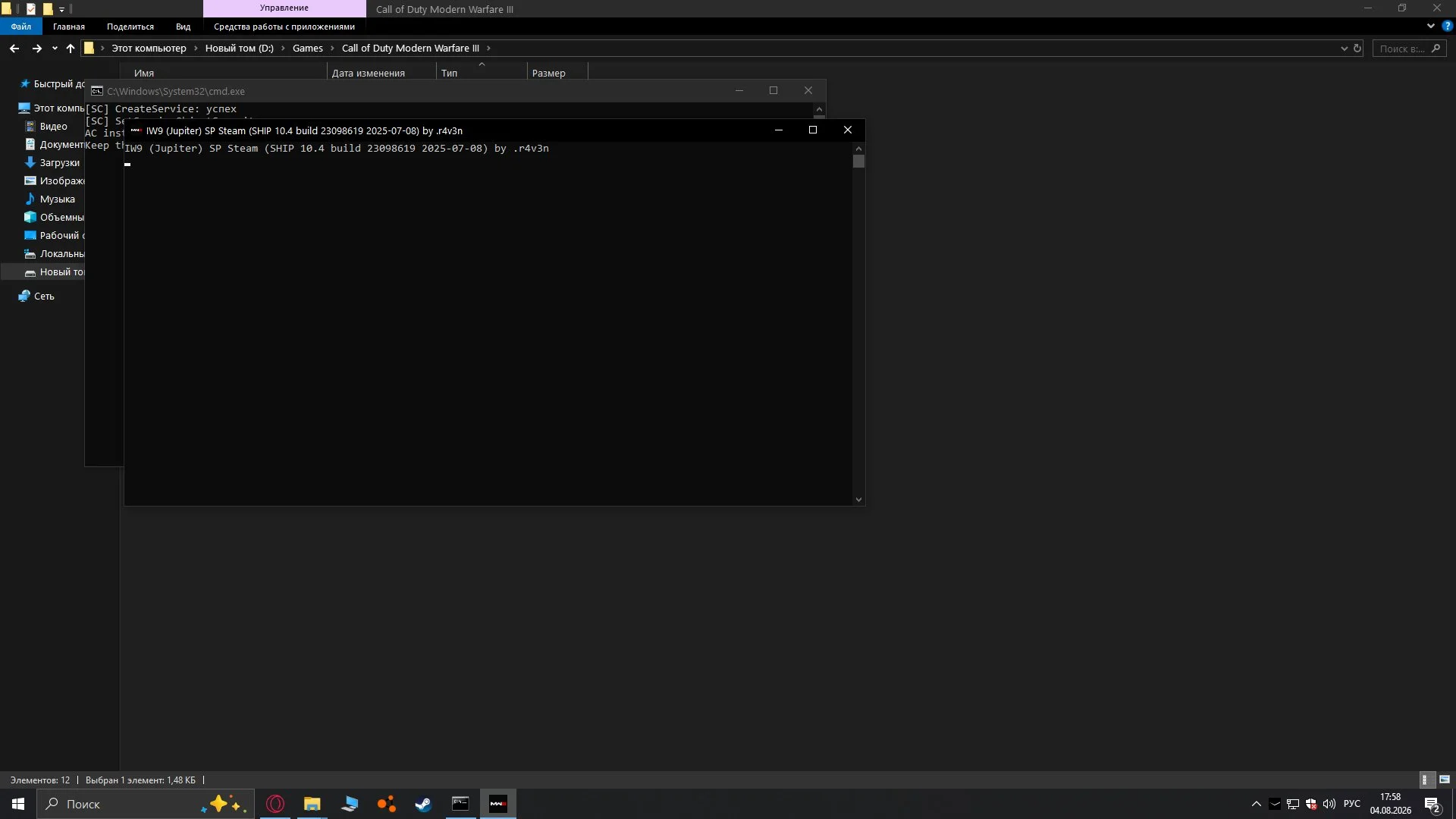This screenshot has height=819, width=1456.
Task: Refresh the folder view
Action: pos(1357,49)
